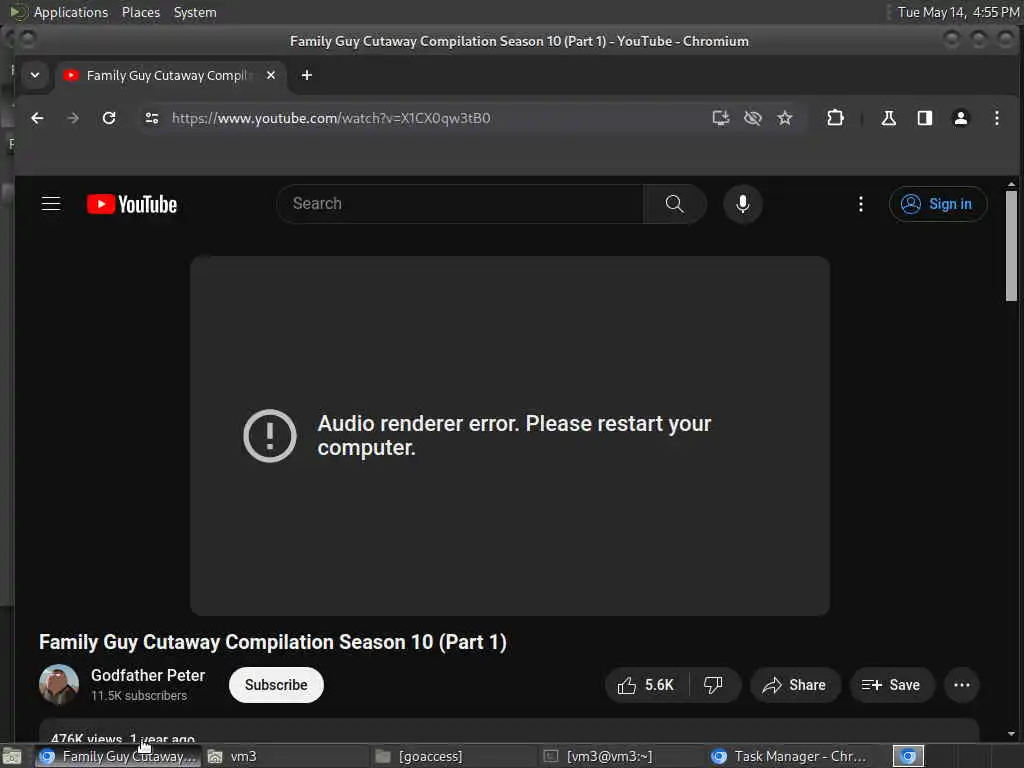Click the Share button
The width and height of the screenshot is (1024, 768).
[794, 684]
